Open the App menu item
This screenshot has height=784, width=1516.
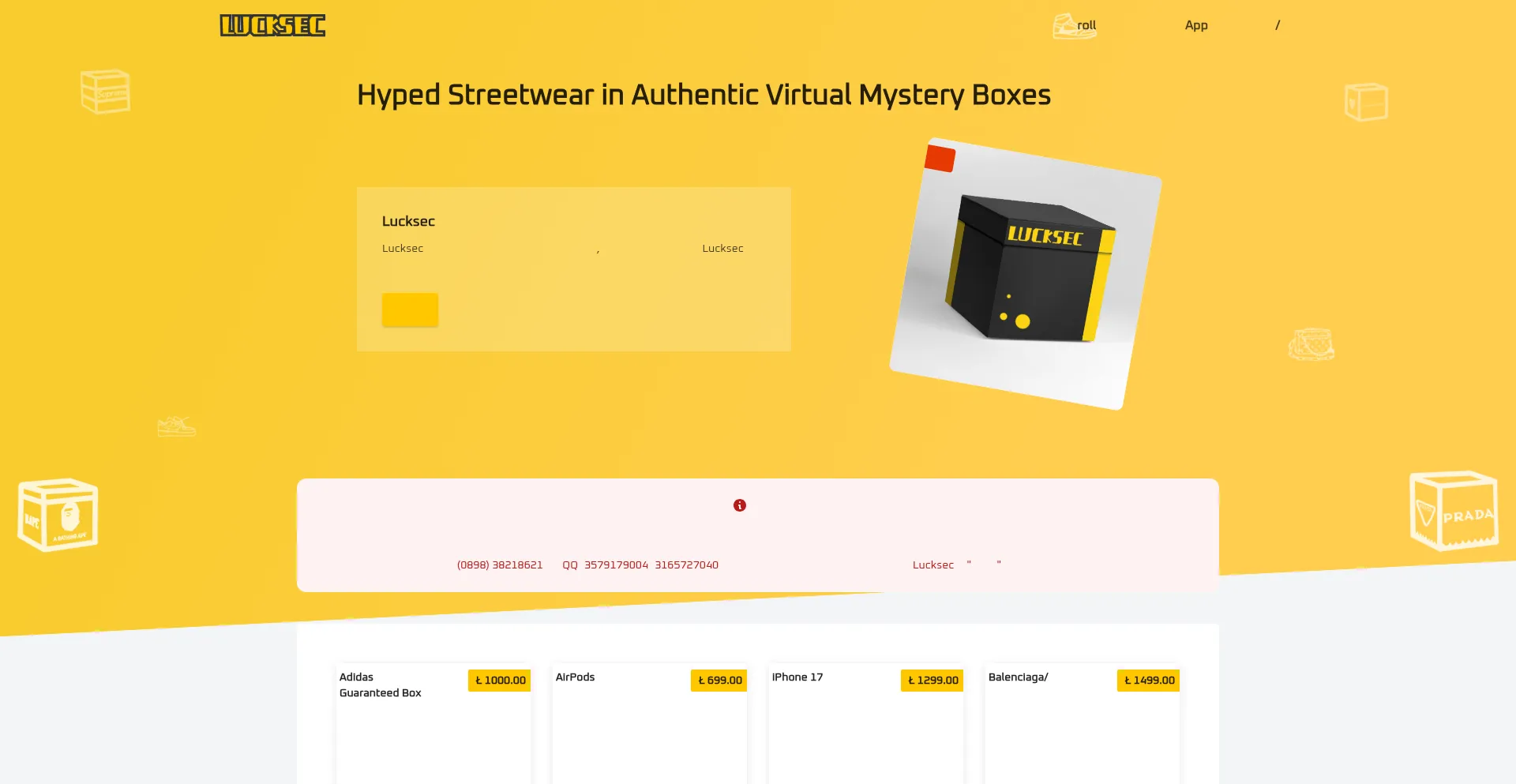1195,25
